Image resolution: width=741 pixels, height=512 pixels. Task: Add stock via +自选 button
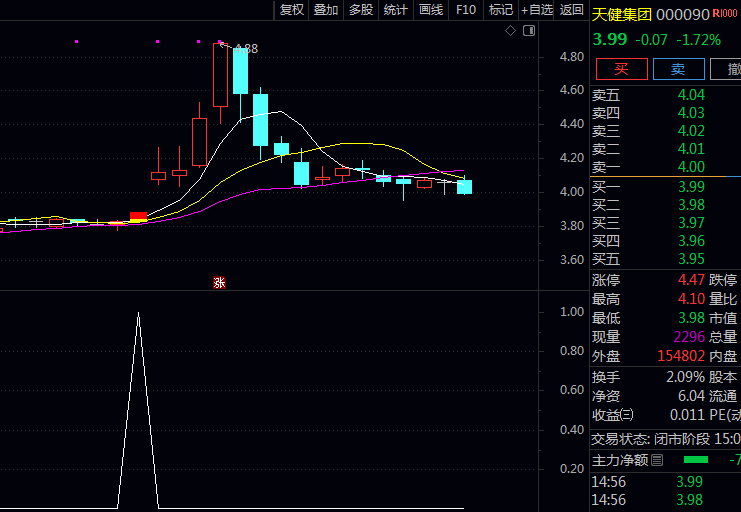(x=537, y=10)
